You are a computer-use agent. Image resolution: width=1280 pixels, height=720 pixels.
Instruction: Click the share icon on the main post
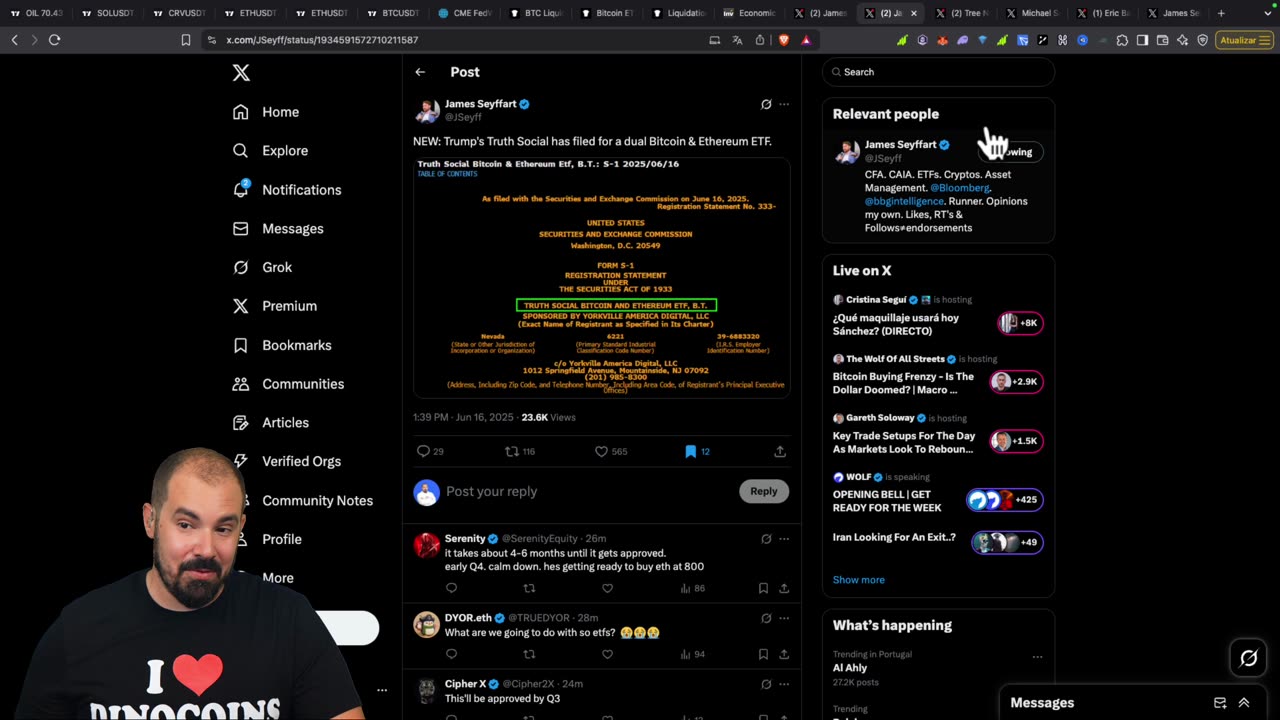click(x=780, y=451)
